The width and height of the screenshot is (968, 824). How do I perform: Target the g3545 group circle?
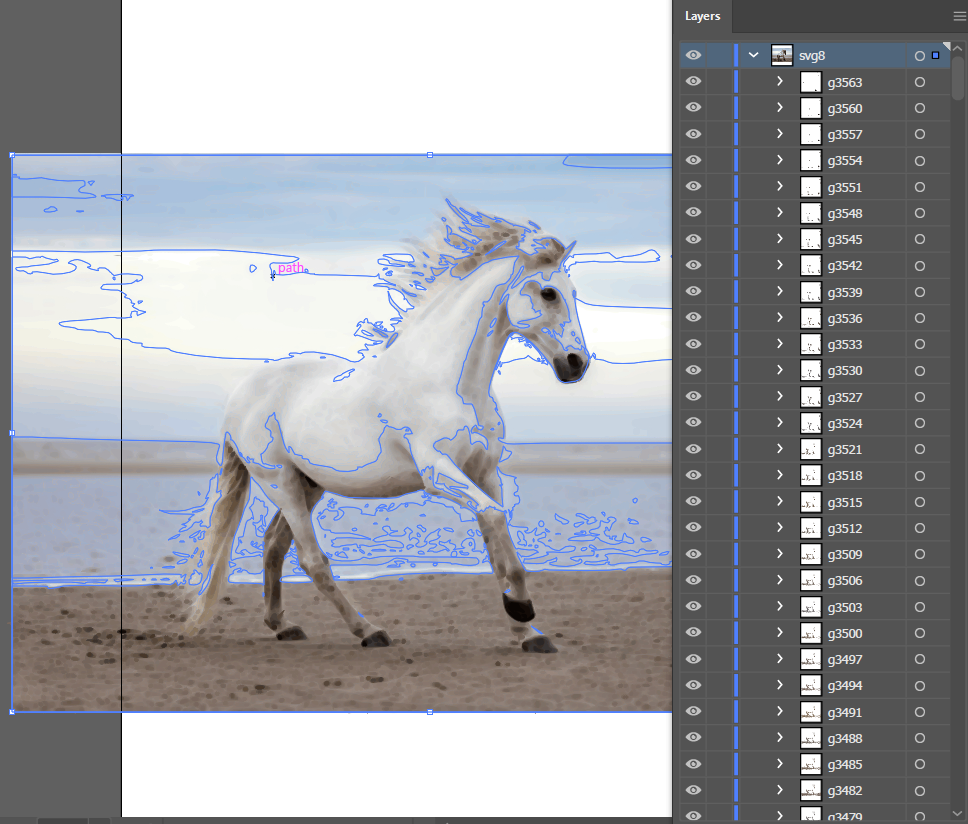[920, 239]
